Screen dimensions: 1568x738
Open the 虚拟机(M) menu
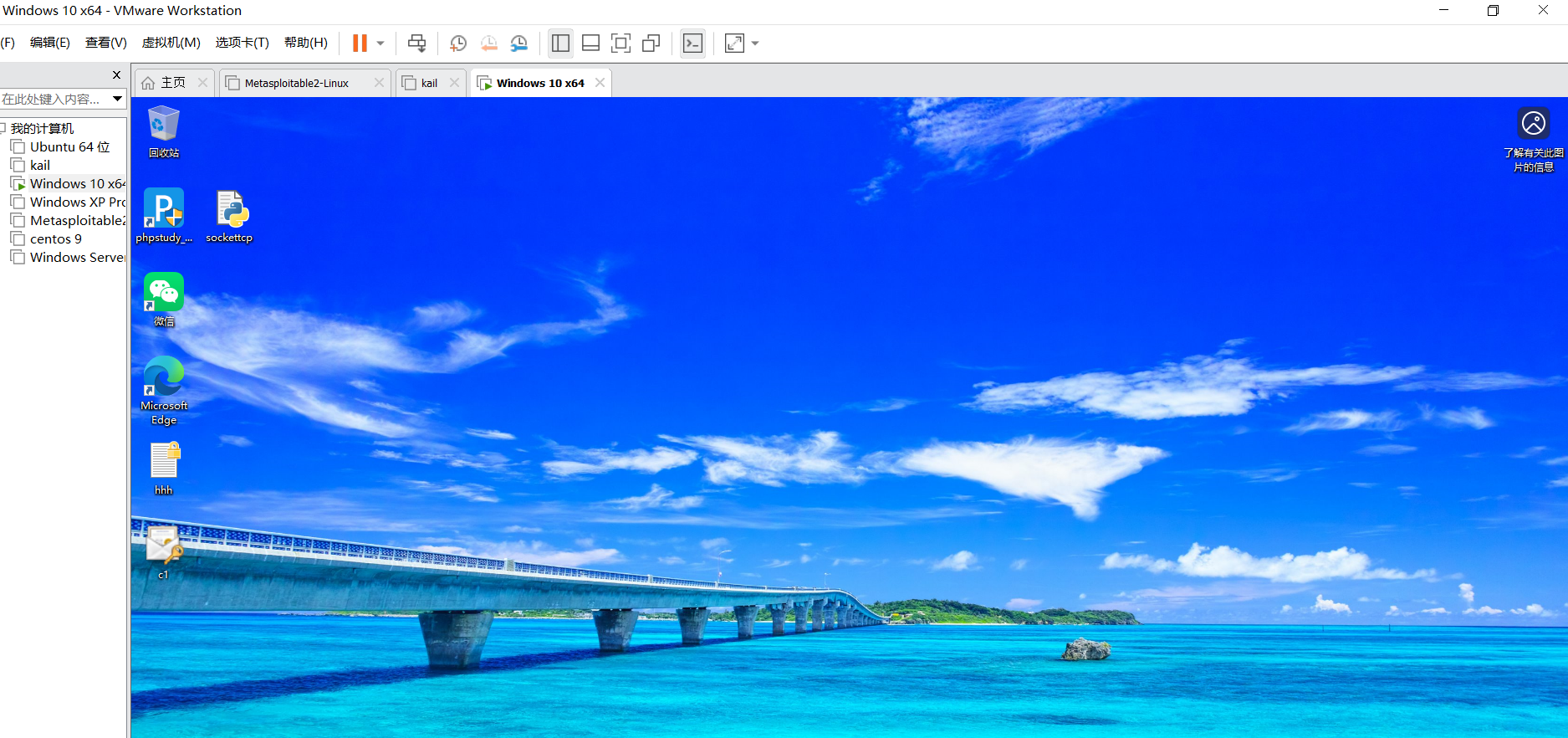[171, 43]
